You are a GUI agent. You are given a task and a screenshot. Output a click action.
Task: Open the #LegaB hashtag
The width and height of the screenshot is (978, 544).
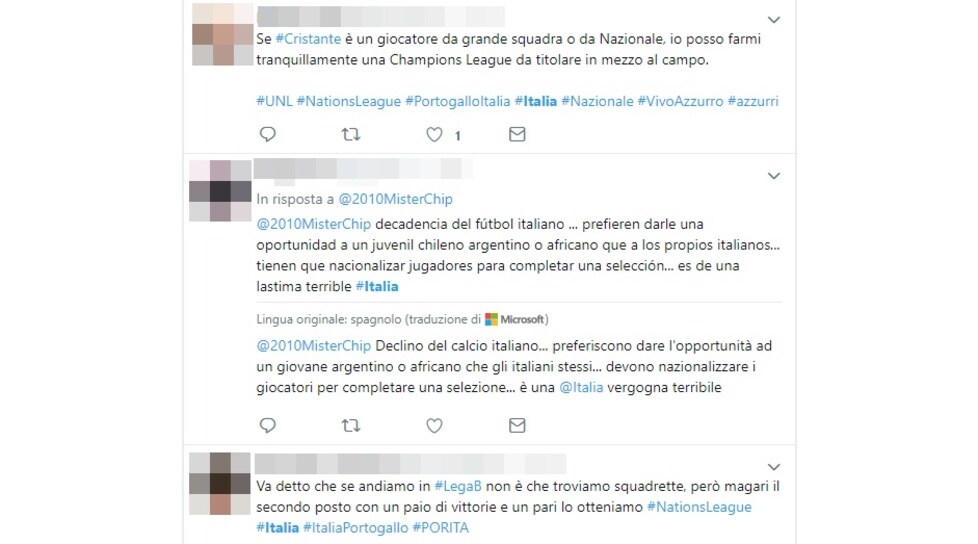(458, 486)
